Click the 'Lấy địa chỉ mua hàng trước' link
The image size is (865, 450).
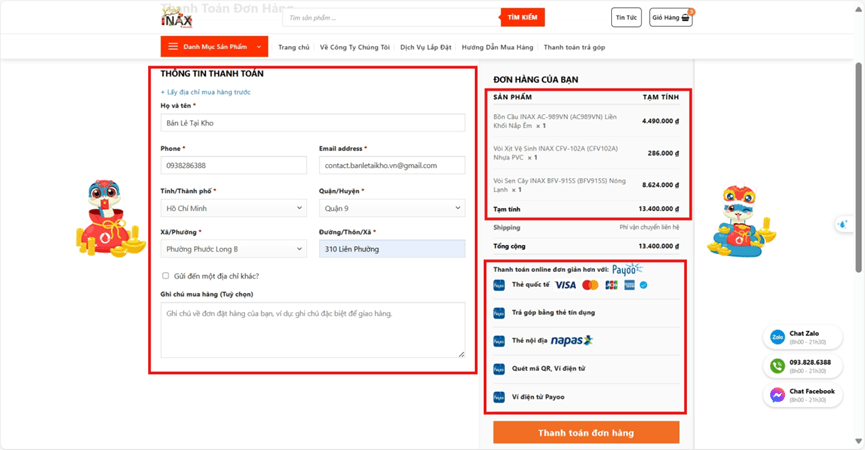tap(206, 92)
